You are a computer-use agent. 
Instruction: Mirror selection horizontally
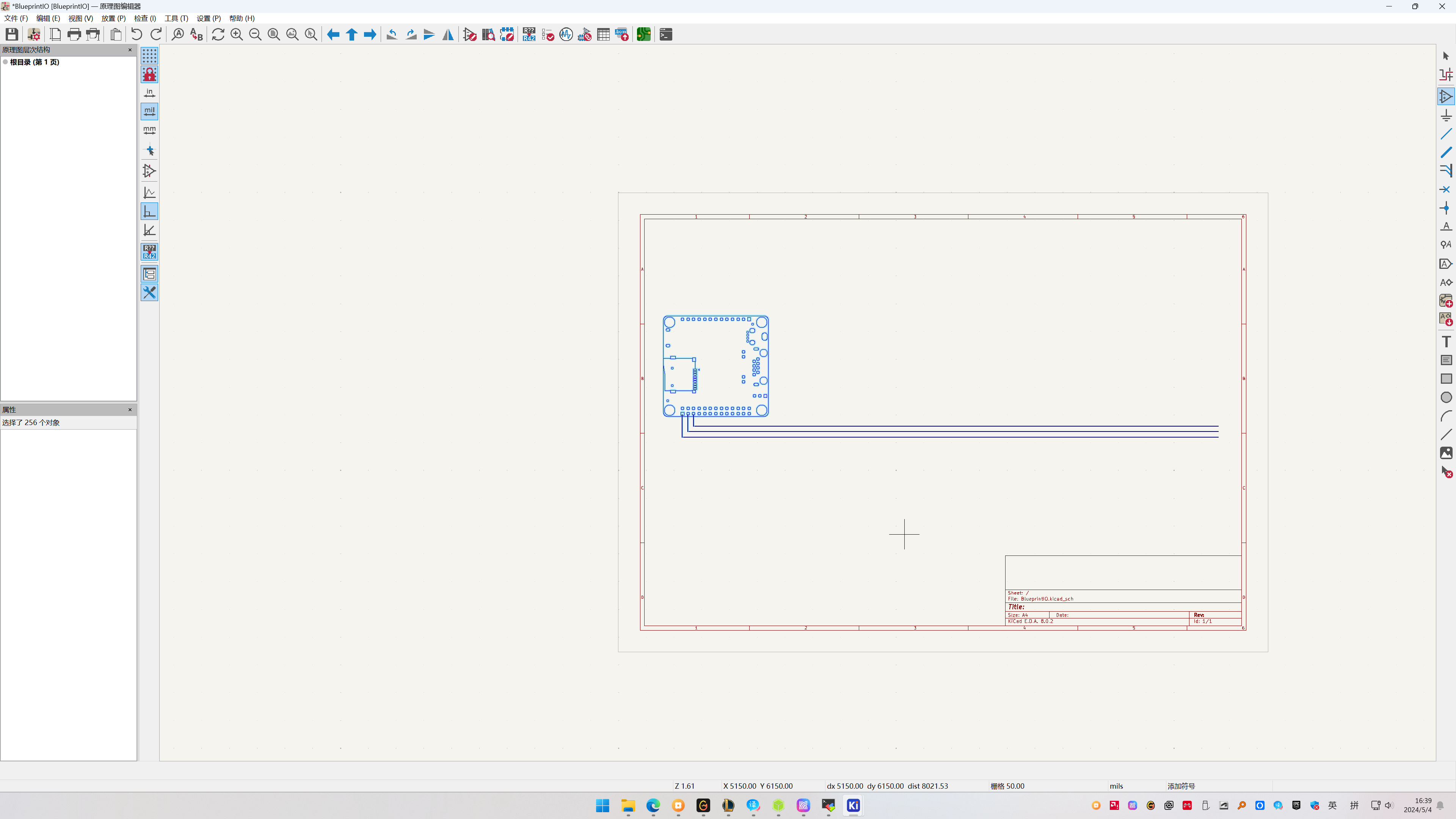click(x=448, y=35)
